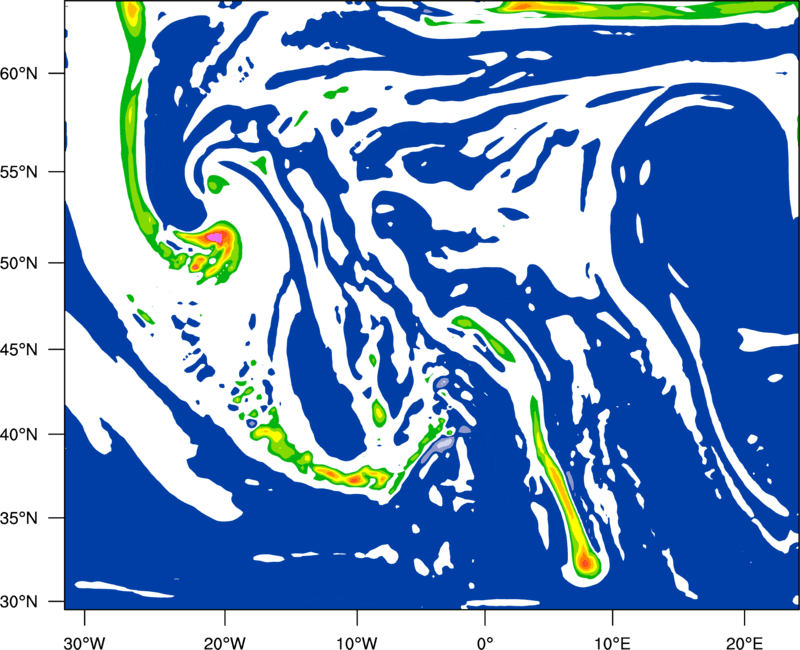Click the magenta peak near 51°N 20°W
Viewport: 800px width, 650px height.
pyautogui.click(x=217, y=237)
